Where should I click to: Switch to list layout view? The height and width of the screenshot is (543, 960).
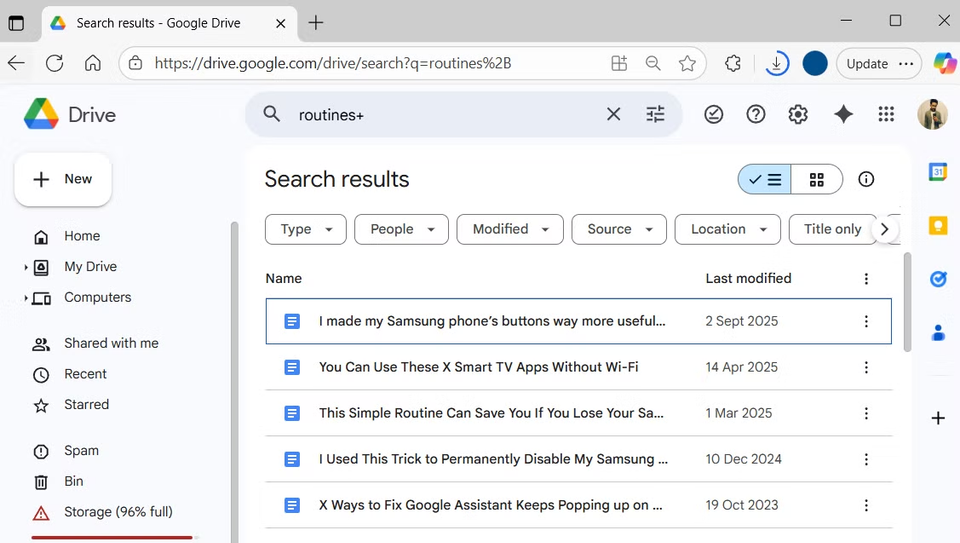tap(765, 180)
